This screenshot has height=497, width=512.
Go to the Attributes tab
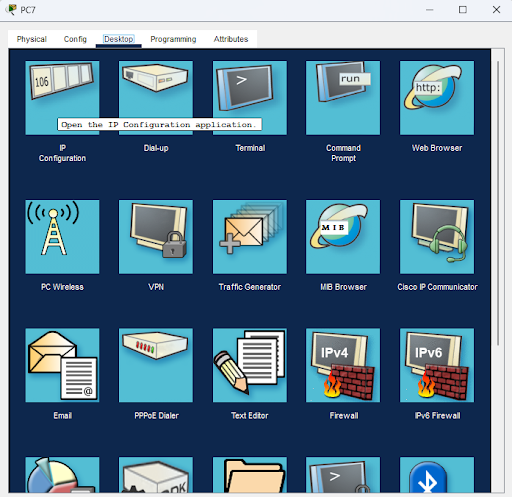[x=231, y=39]
